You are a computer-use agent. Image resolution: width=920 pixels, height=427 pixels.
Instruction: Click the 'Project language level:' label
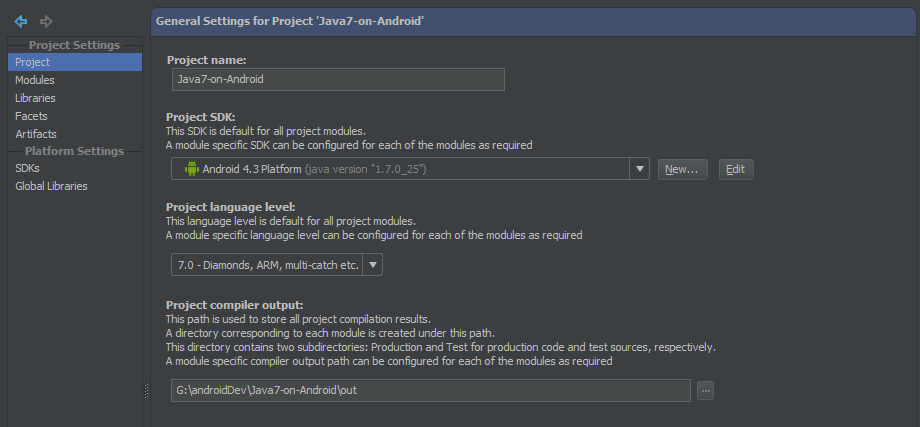point(231,206)
